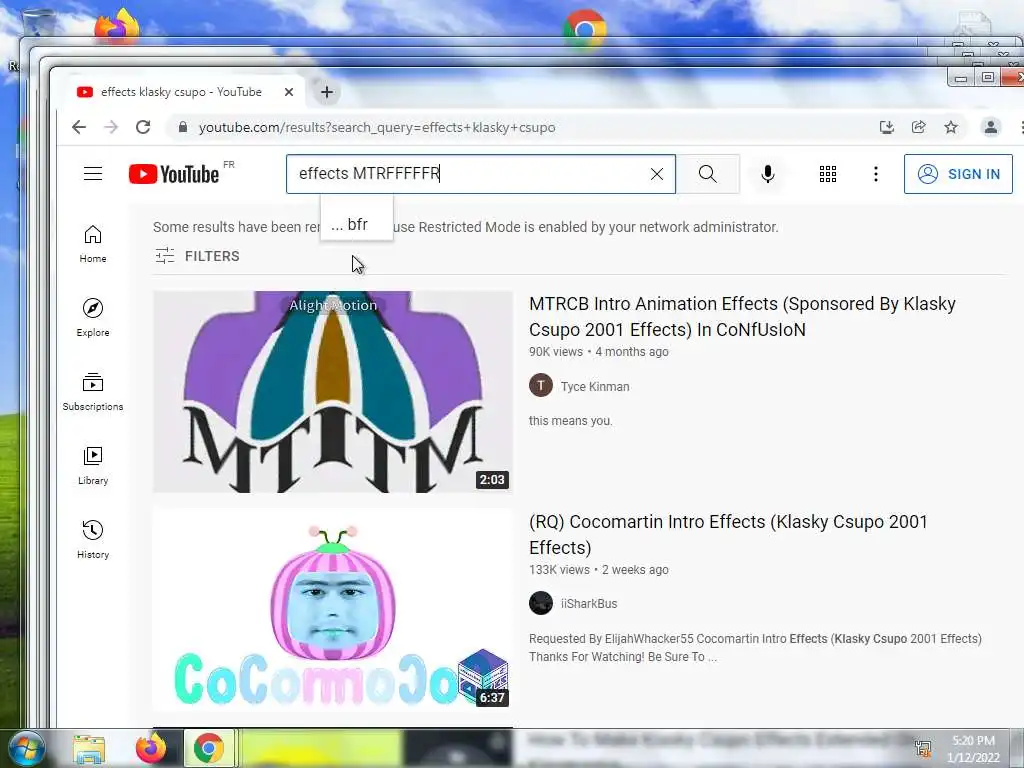Open Explore in the sidebar
The width and height of the screenshot is (1024, 768).
[x=93, y=317]
